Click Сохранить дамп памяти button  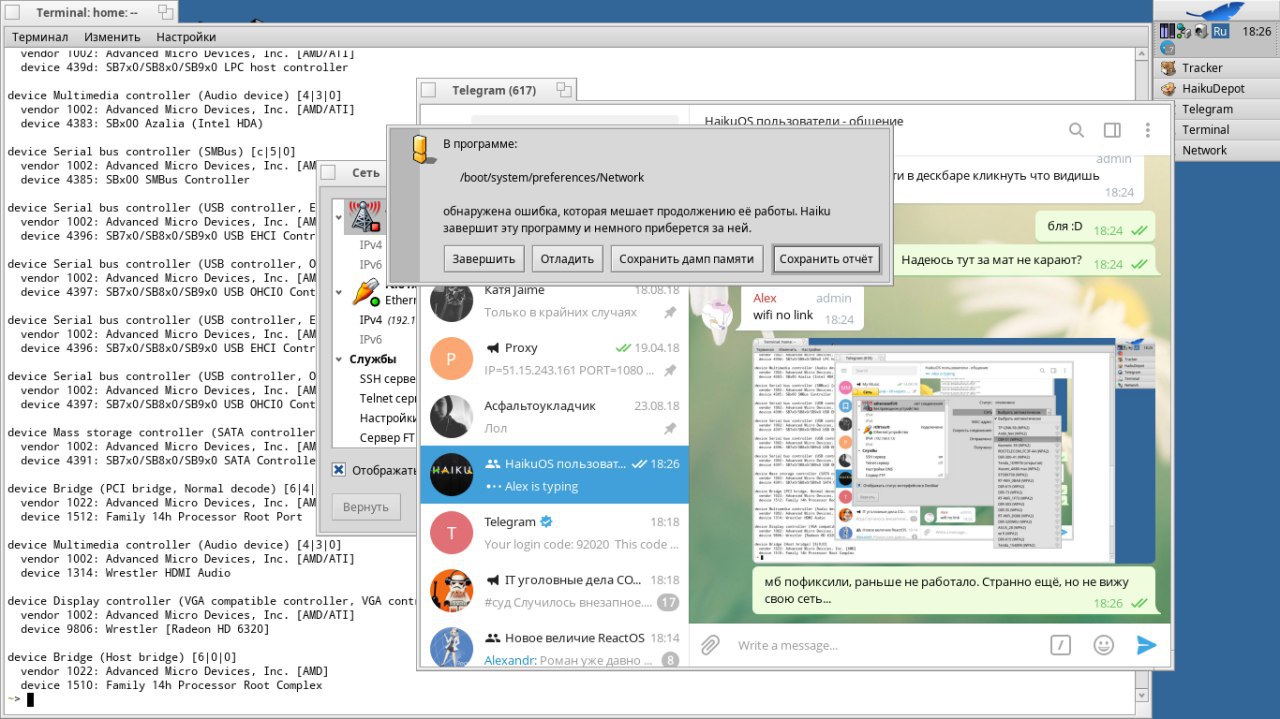[686, 259]
